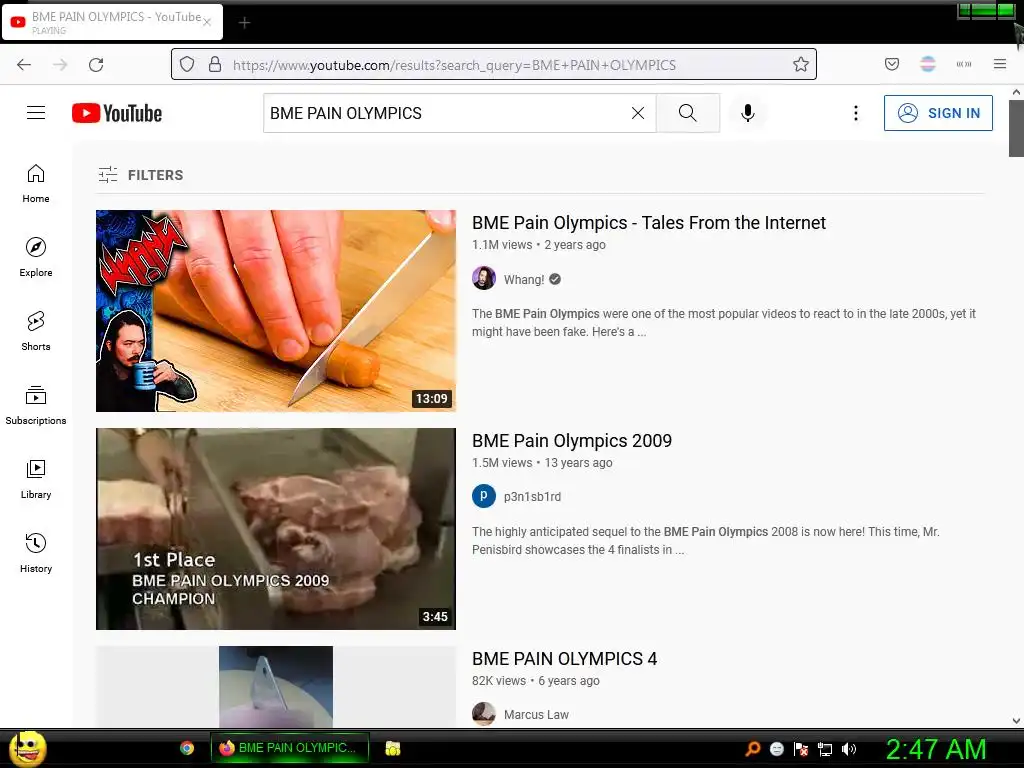Image resolution: width=1024 pixels, height=768 pixels.
Task: Click the magnifier tray icon
Action: [x=752, y=748]
